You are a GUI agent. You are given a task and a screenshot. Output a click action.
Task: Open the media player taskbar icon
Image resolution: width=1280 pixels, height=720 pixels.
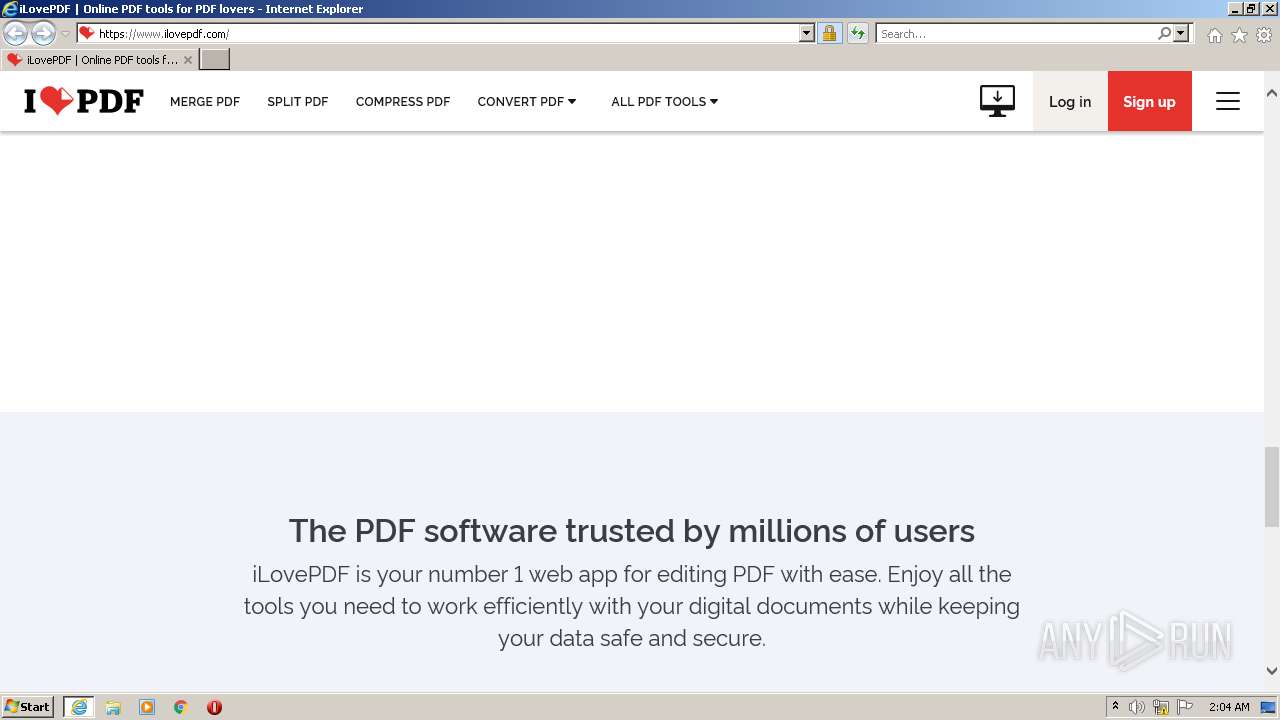click(147, 707)
